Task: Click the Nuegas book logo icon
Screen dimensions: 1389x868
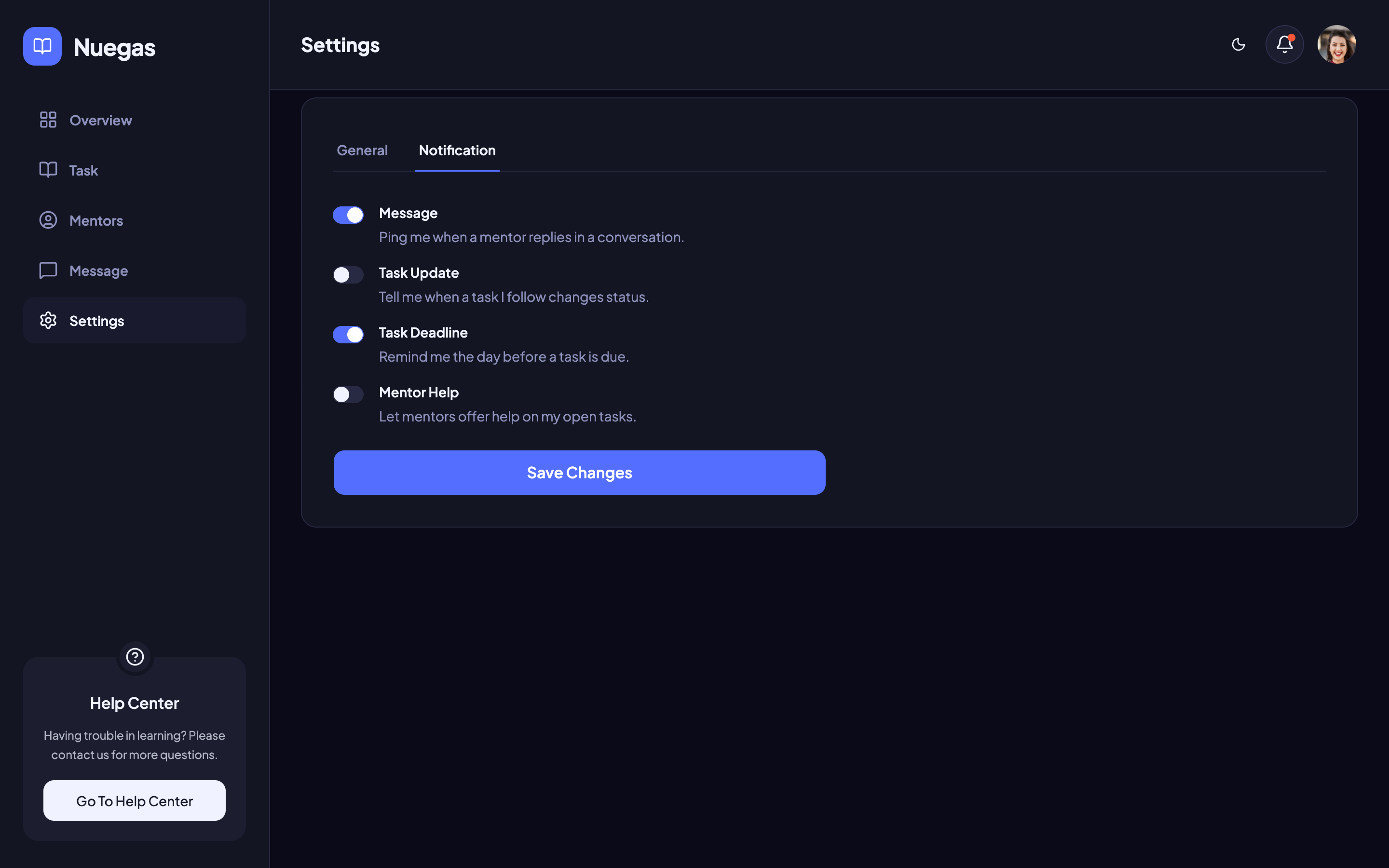Action: [42, 46]
